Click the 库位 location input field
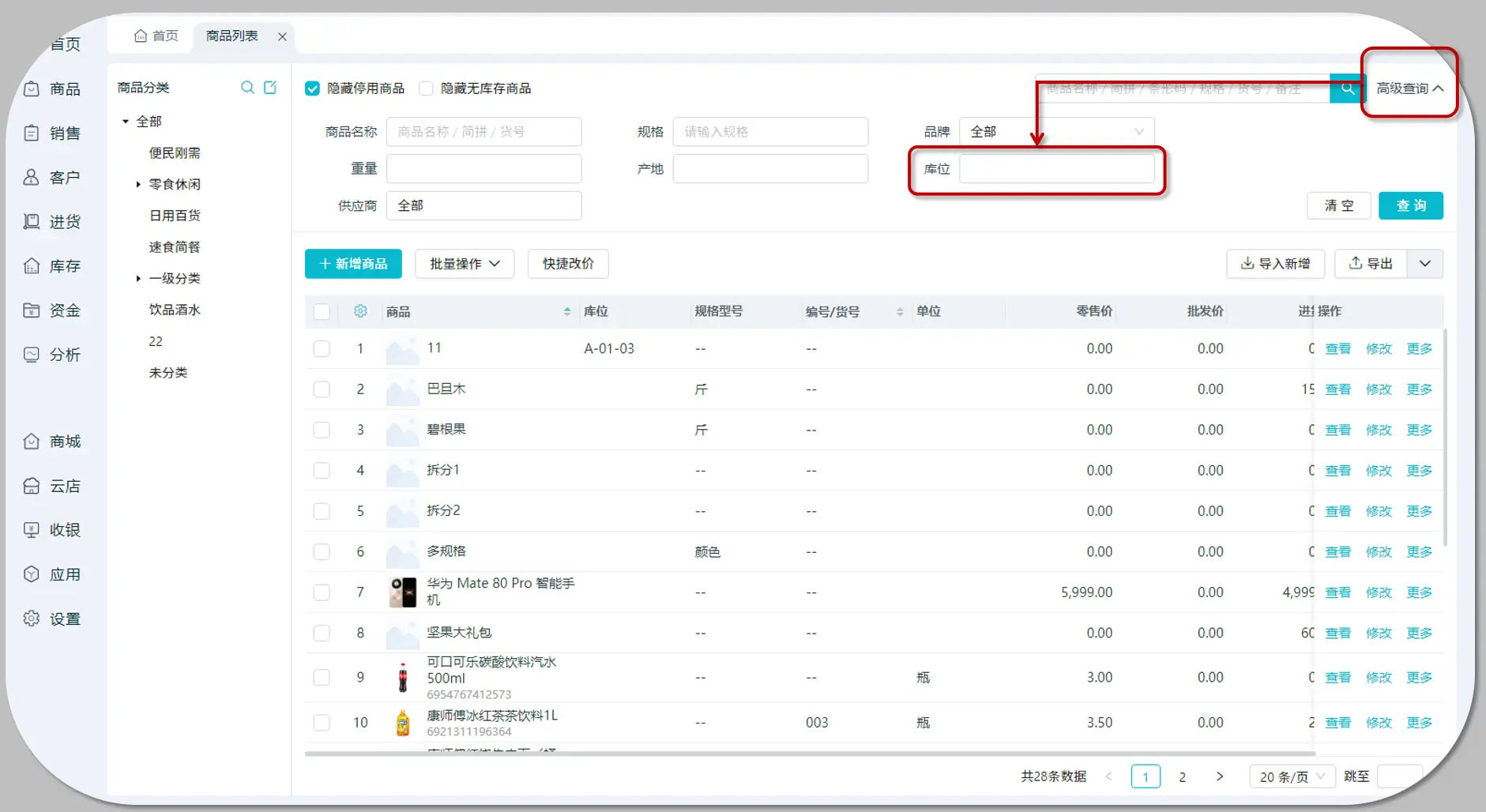1486x812 pixels. [1057, 169]
